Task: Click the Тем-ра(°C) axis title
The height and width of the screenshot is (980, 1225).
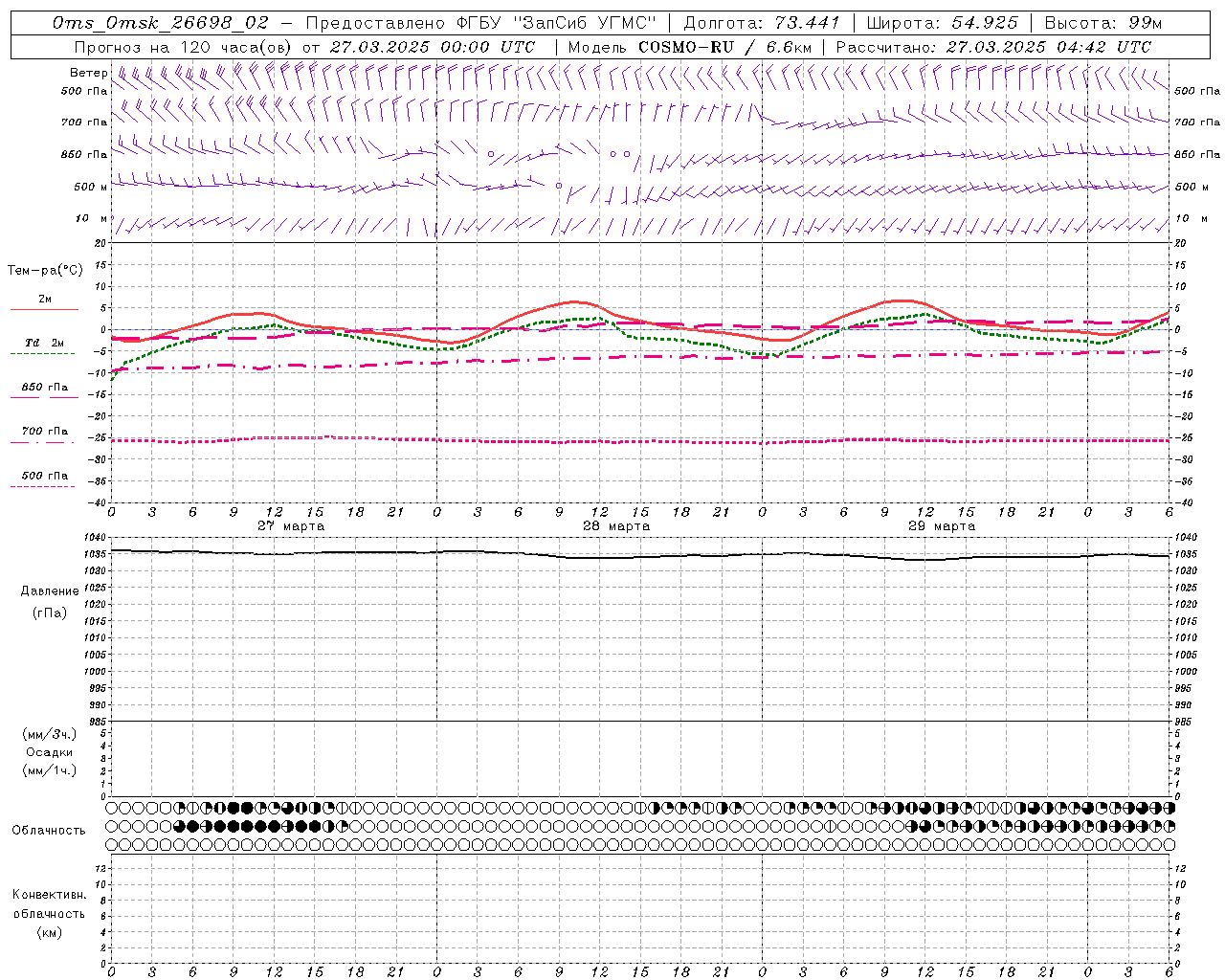Action: [x=45, y=270]
